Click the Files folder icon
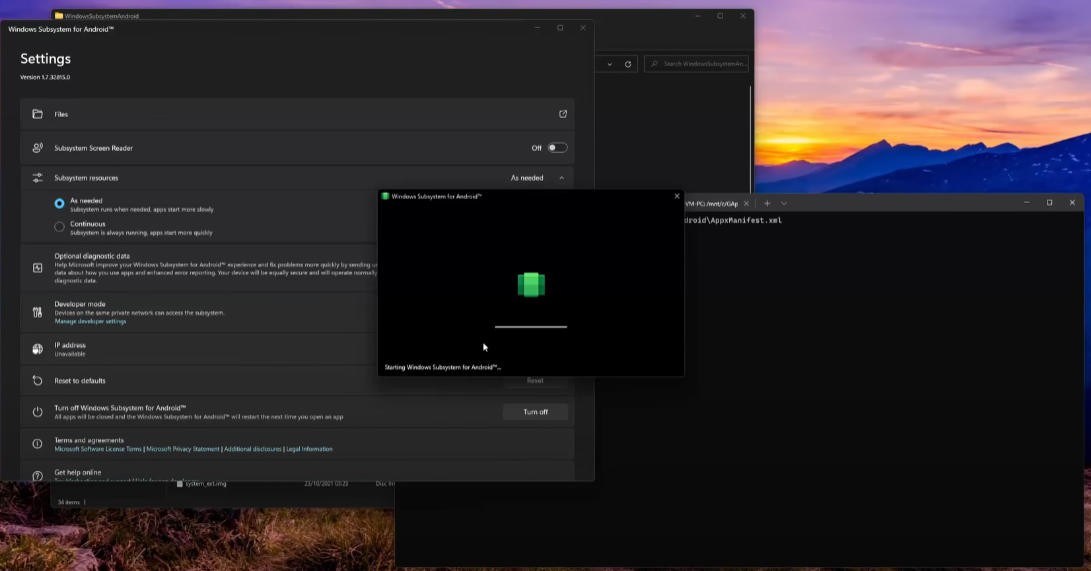Screen dimensions: 1091x571 38,114
